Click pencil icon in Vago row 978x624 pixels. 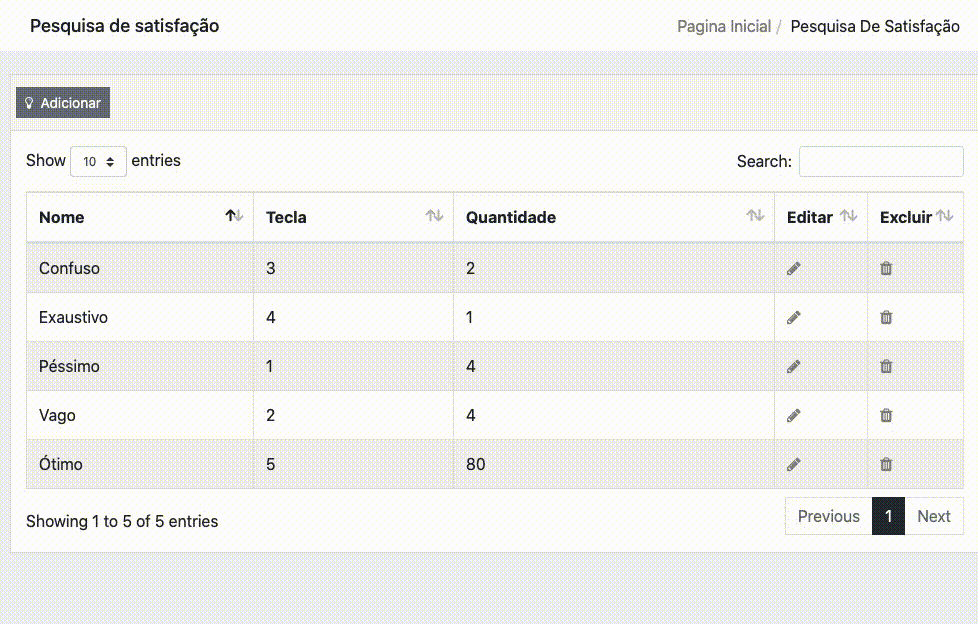pyautogui.click(x=793, y=415)
